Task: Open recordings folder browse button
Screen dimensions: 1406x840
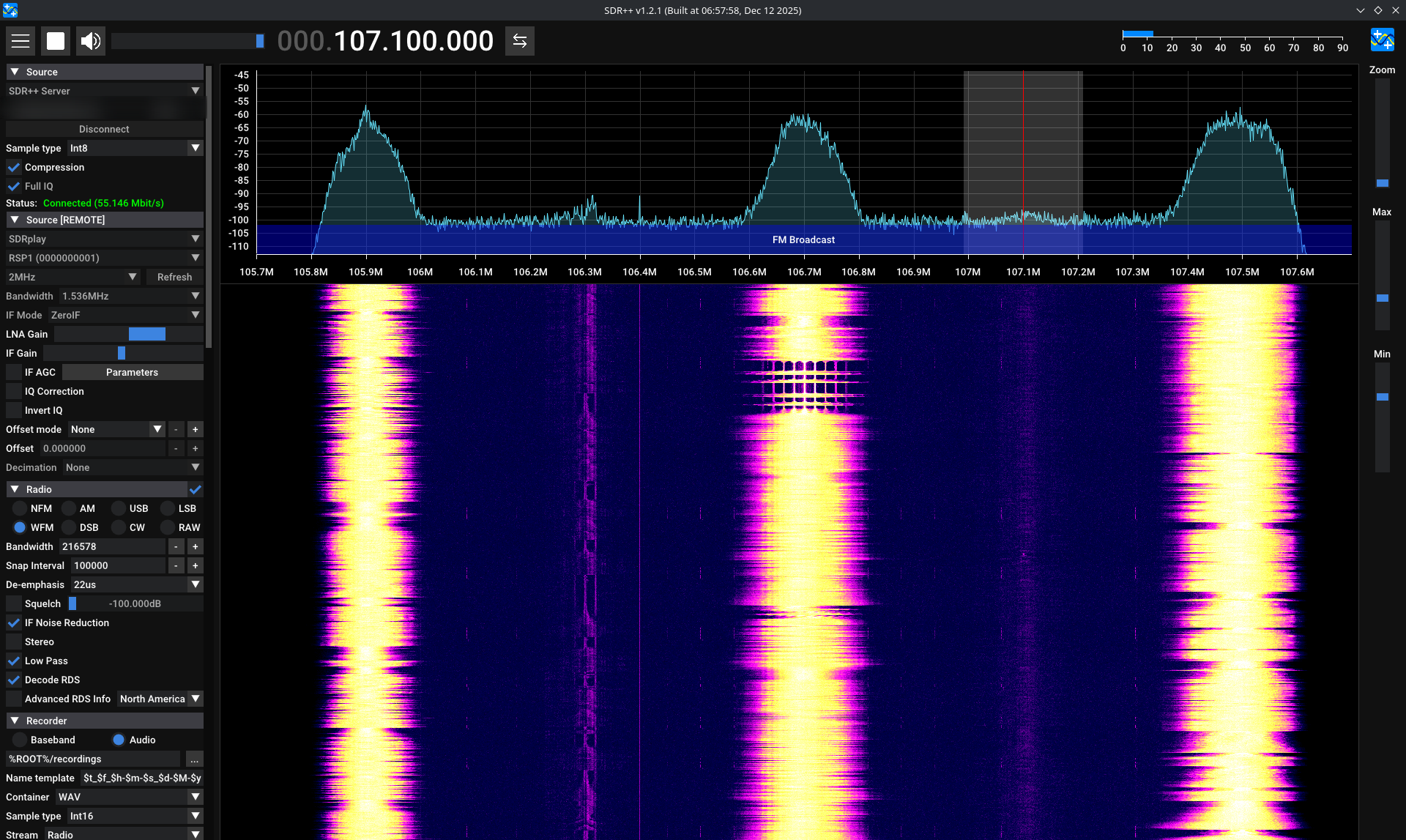Action: click(194, 759)
